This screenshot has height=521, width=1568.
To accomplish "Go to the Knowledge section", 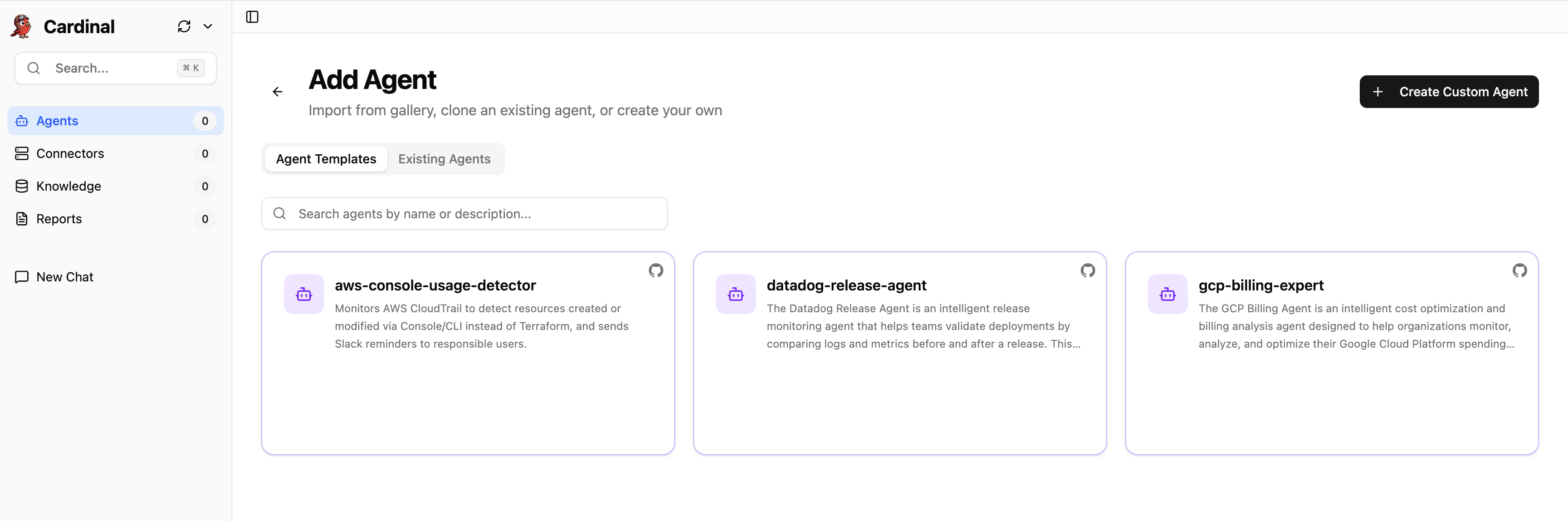I will pos(68,186).
